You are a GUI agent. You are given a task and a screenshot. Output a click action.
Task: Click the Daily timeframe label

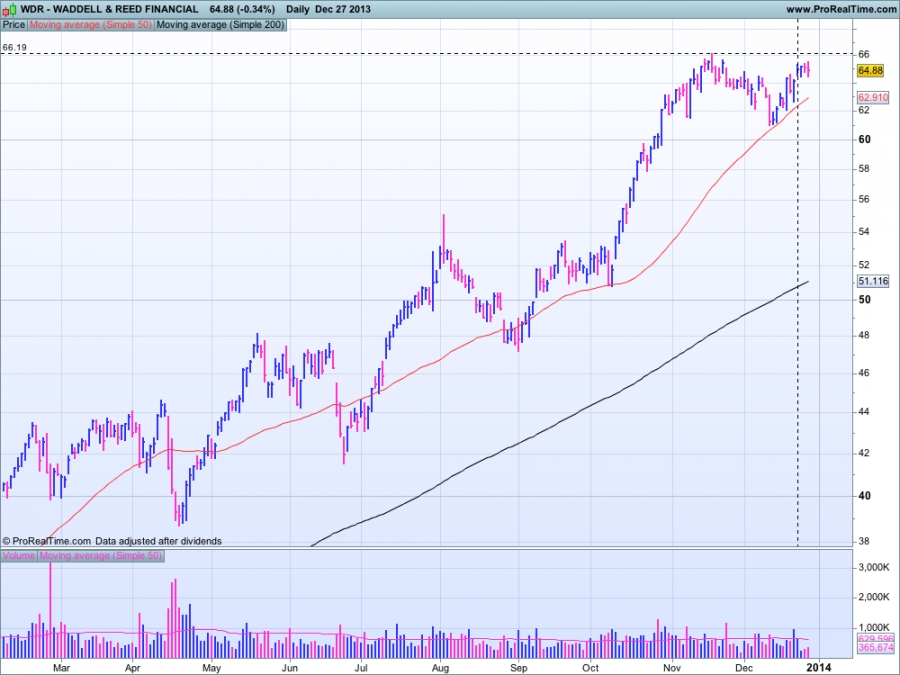(x=298, y=9)
